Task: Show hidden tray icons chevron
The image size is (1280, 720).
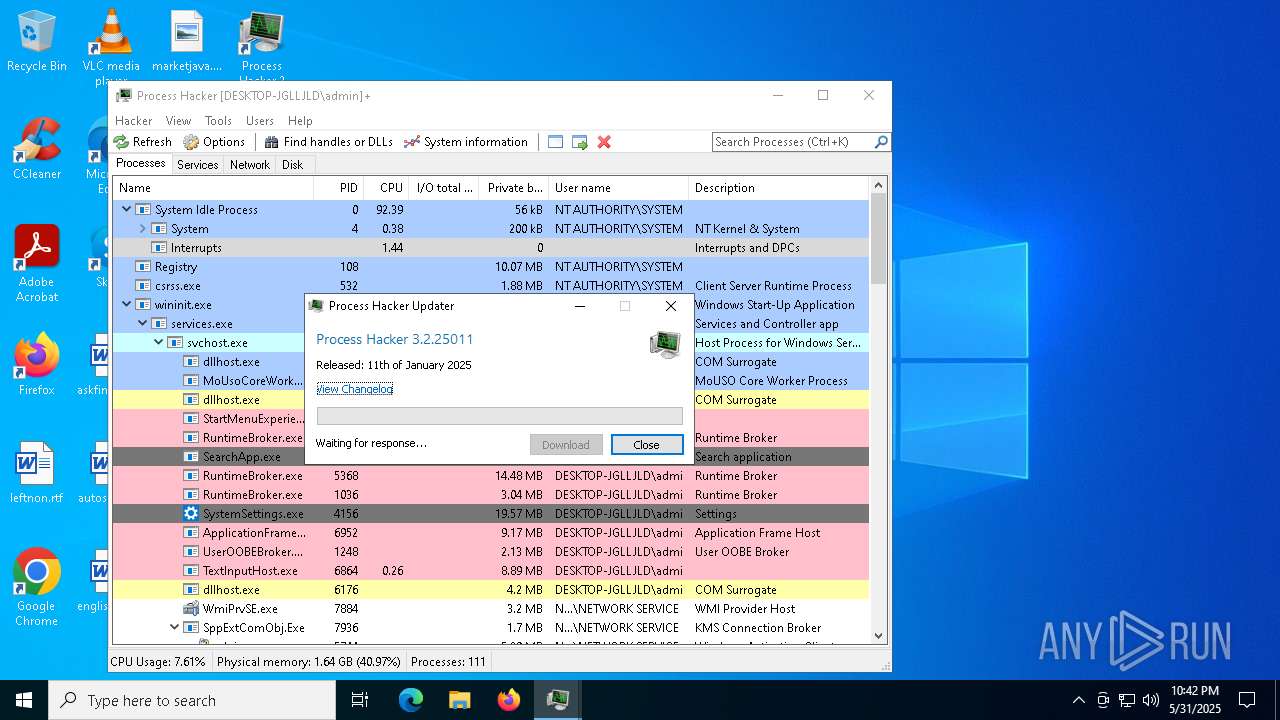Action: pos(1078,700)
